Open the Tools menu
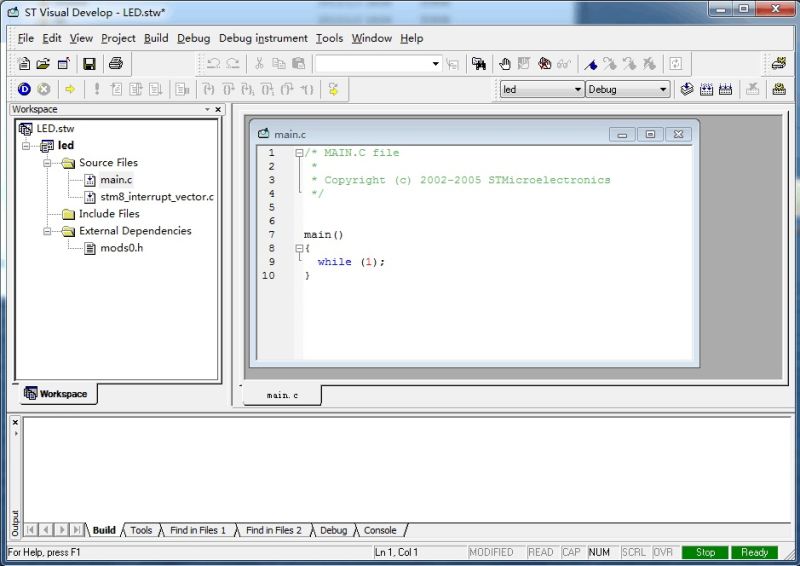Screen dimensions: 800x566 click(x=329, y=38)
